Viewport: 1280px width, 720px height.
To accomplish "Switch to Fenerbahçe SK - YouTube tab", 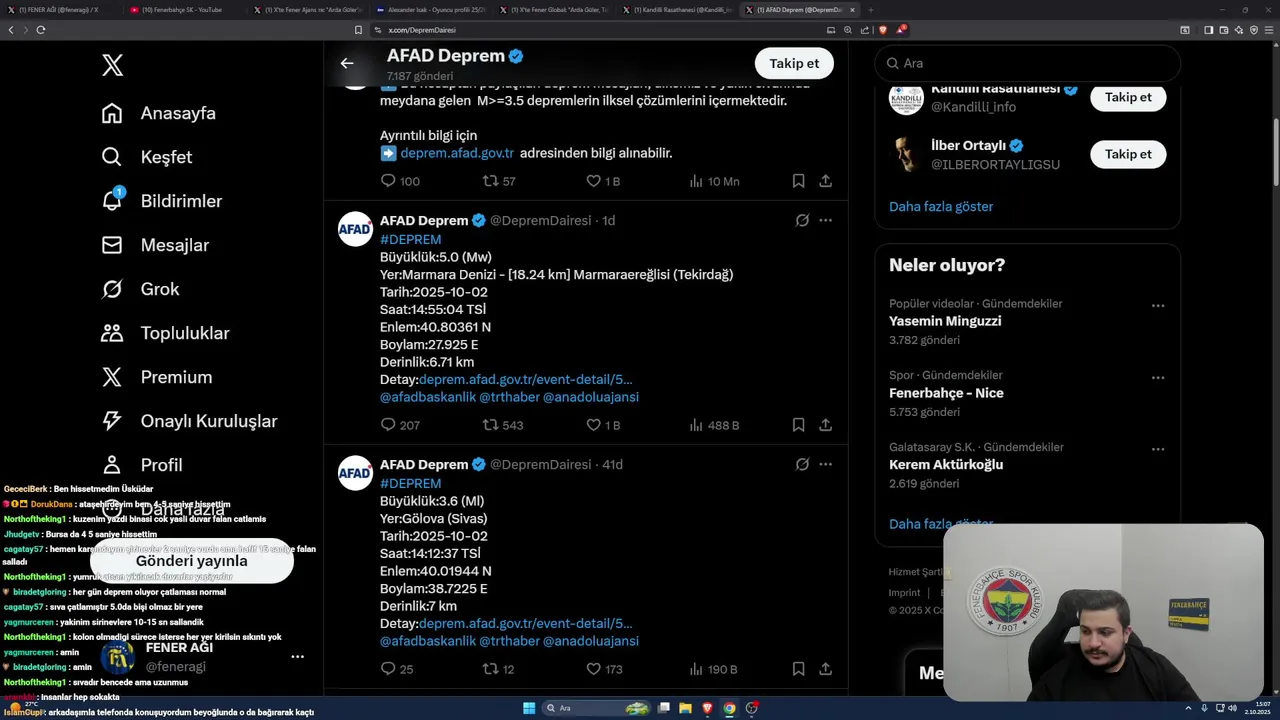I will (x=183, y=10).
